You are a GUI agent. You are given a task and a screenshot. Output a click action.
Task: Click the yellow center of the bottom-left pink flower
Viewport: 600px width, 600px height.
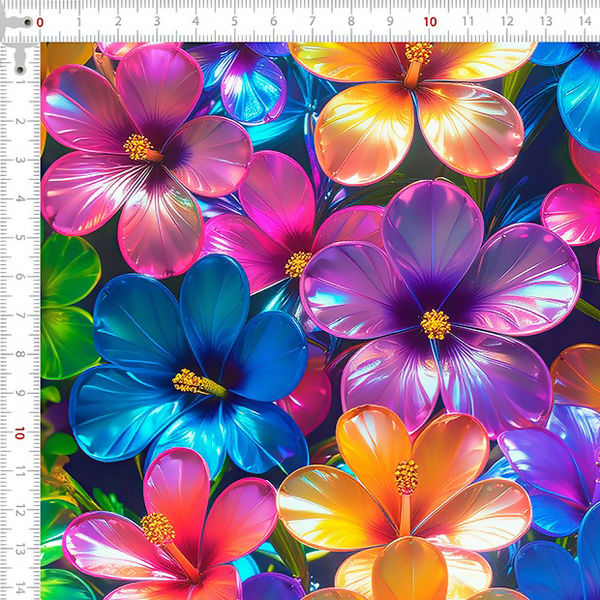[x=157, y=527]
